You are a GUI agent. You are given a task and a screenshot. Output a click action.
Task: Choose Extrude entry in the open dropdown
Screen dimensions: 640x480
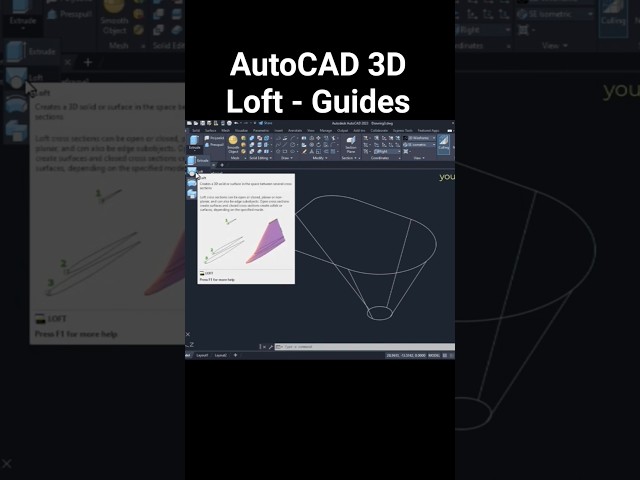click(198, 161)
